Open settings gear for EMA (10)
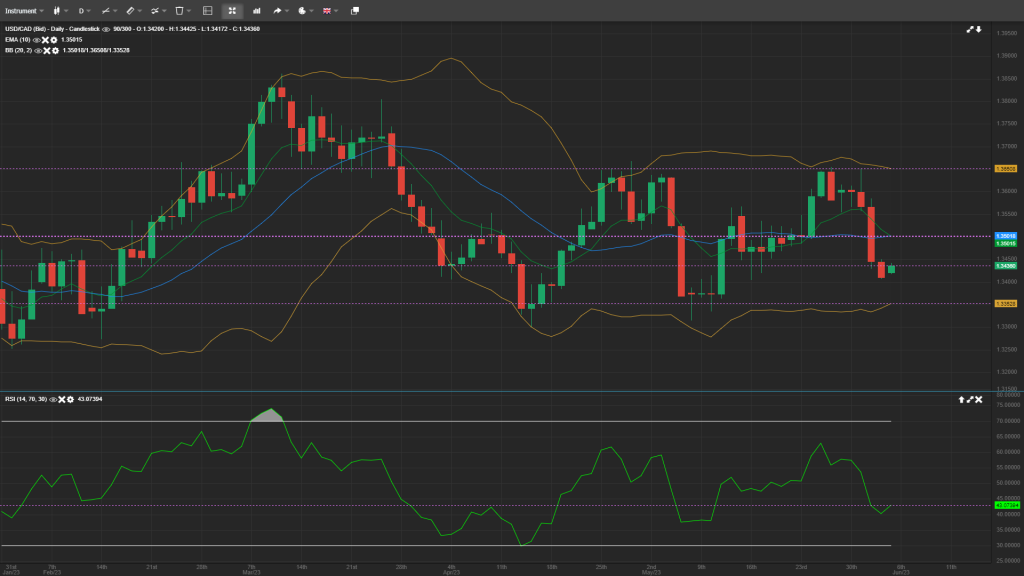Viewport: 1024px width, 576px height. [54, 40]
